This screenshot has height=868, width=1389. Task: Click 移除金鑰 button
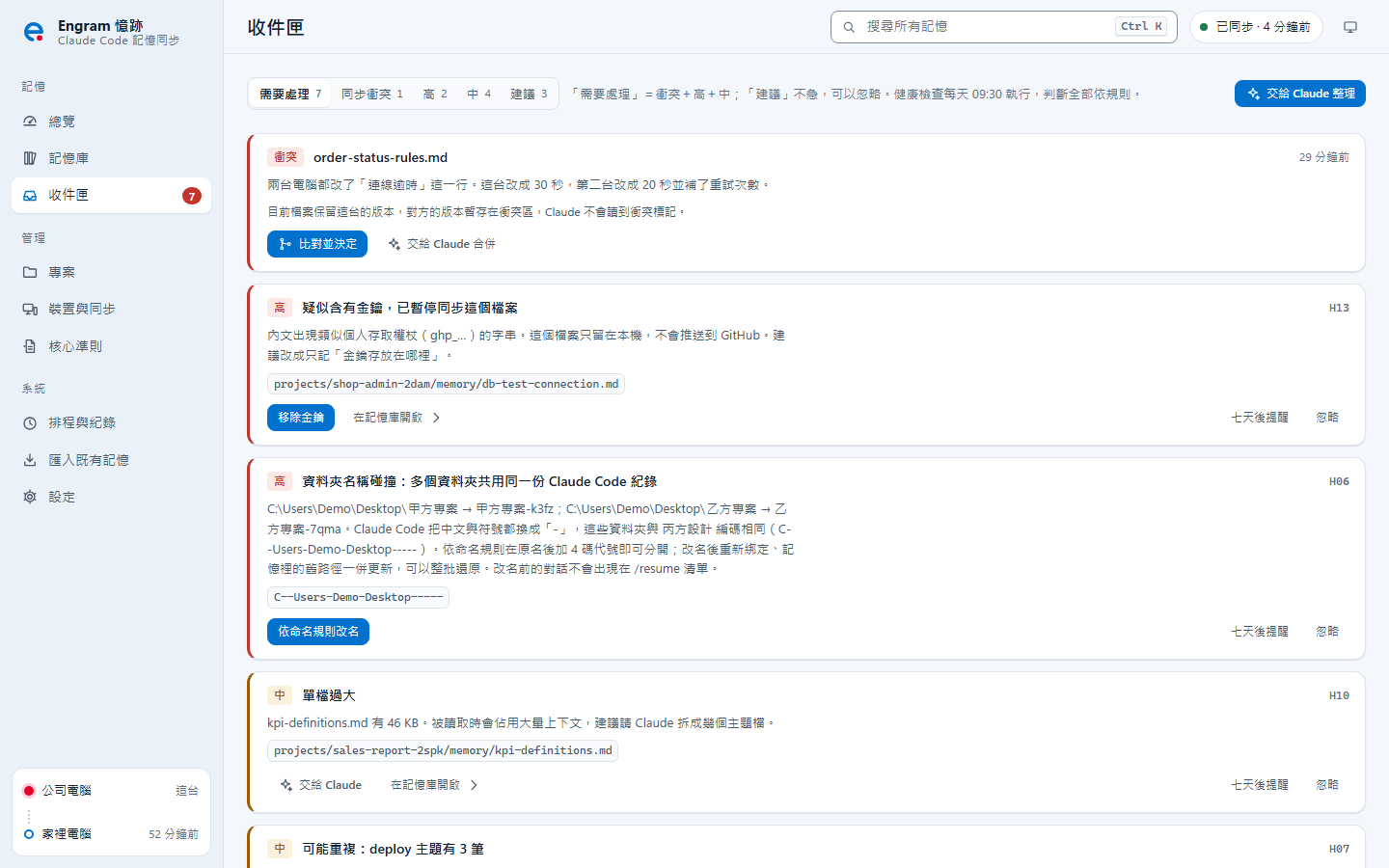(x=301, y=418)
